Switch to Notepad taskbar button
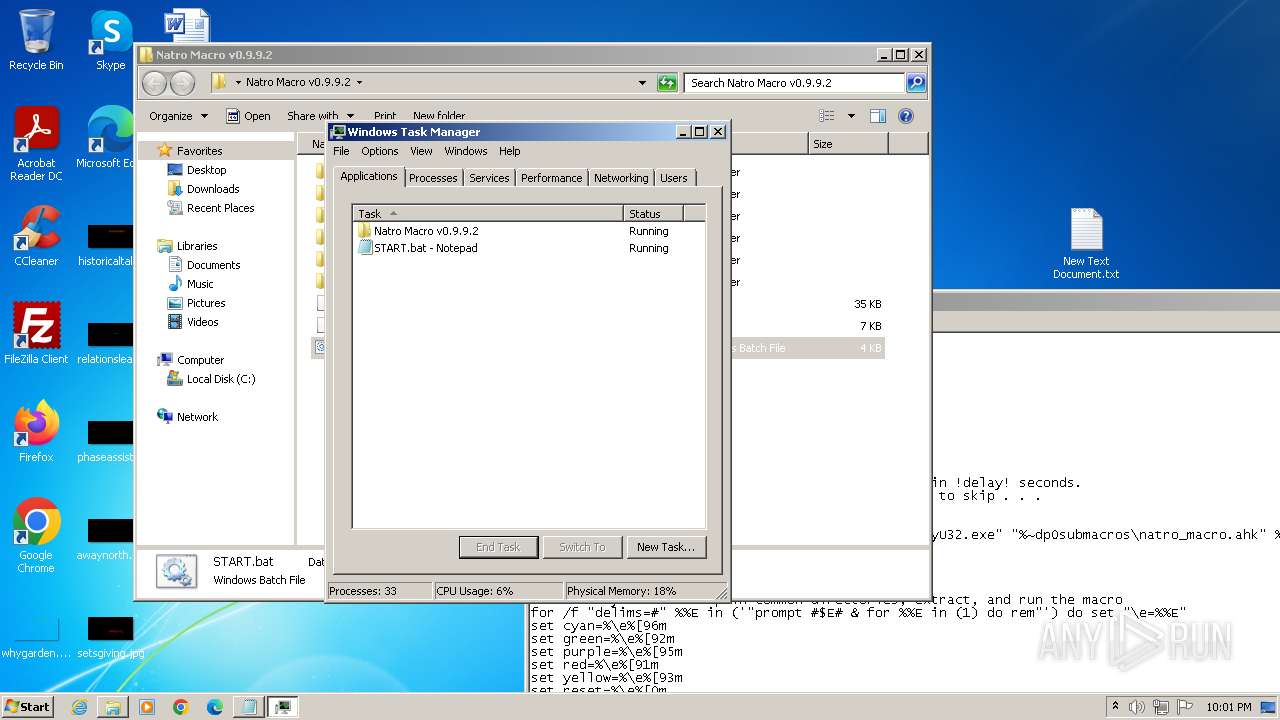 [x=249, y=707]
